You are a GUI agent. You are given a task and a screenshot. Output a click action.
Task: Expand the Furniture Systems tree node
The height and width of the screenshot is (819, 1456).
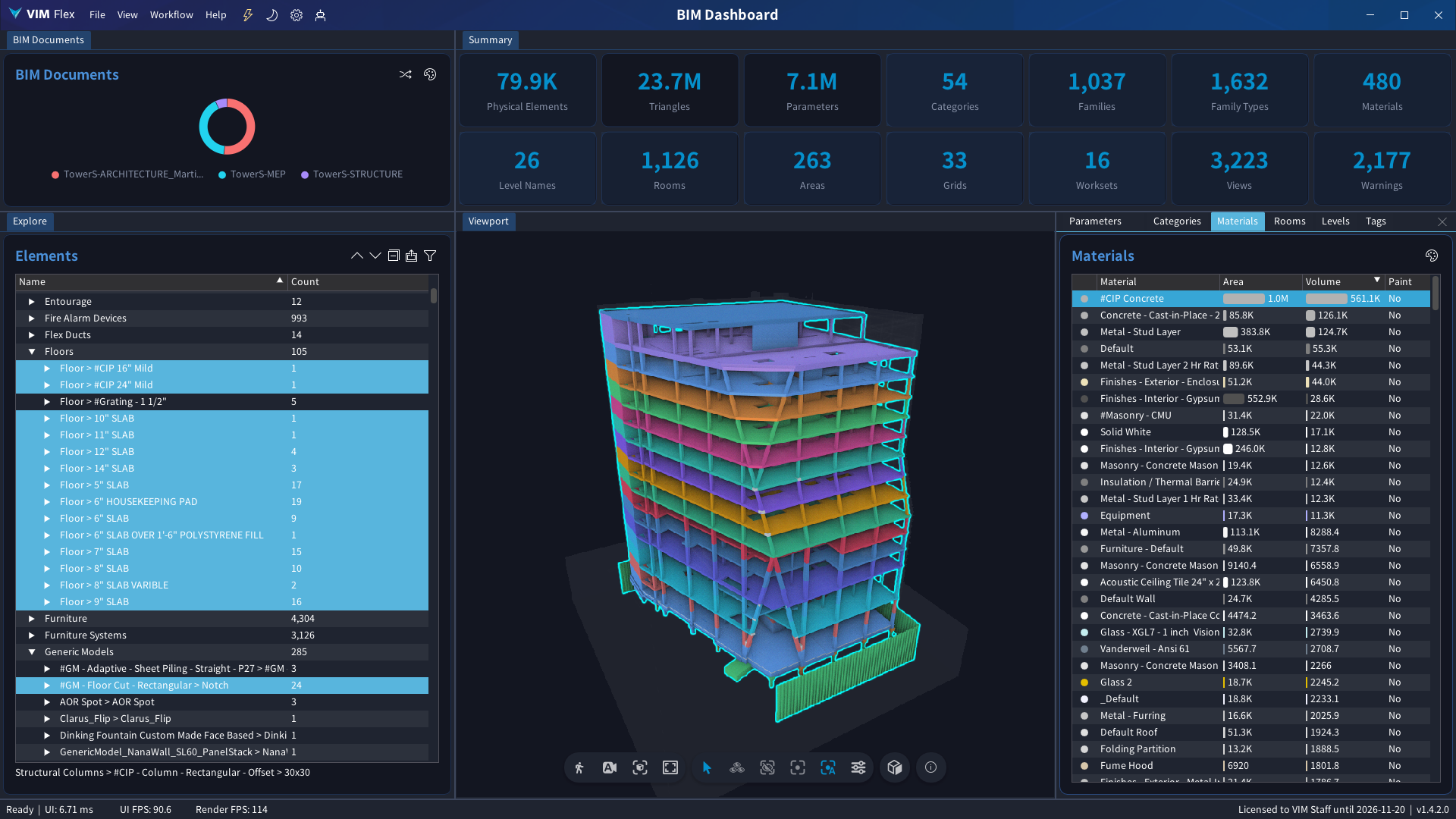32,635
